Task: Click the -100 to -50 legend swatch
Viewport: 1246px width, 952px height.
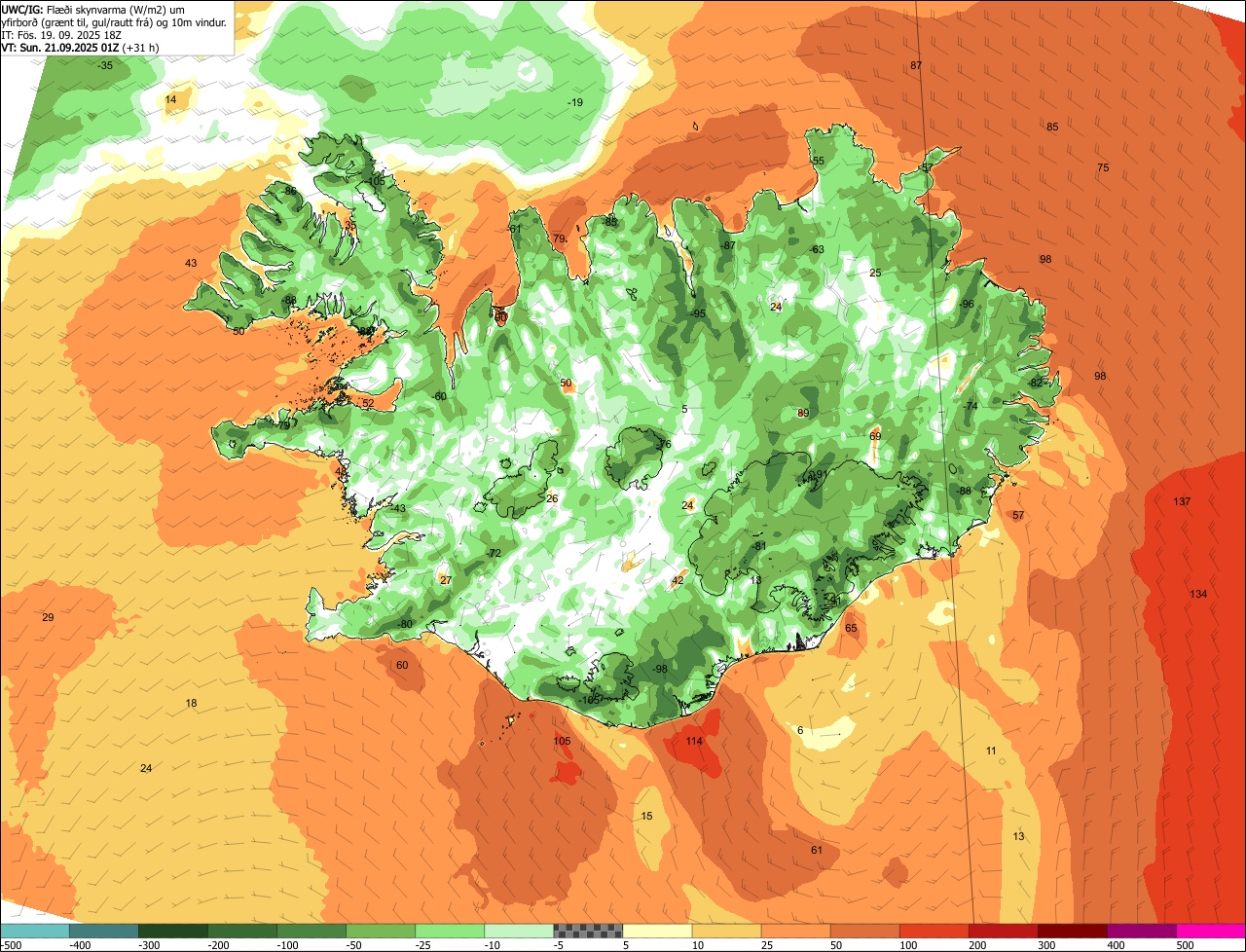Action: 311,931
